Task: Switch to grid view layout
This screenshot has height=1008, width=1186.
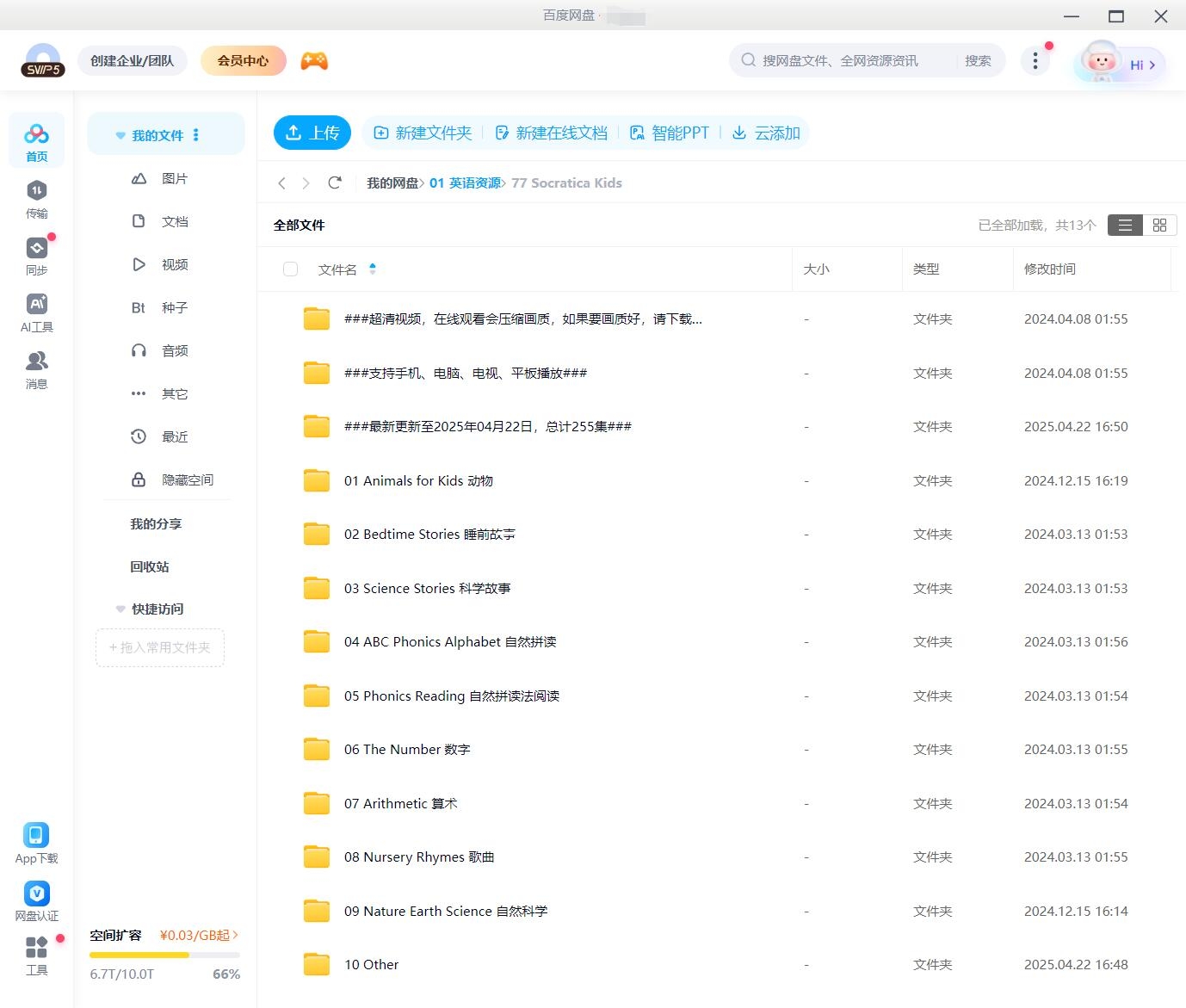Action: 1159,225
